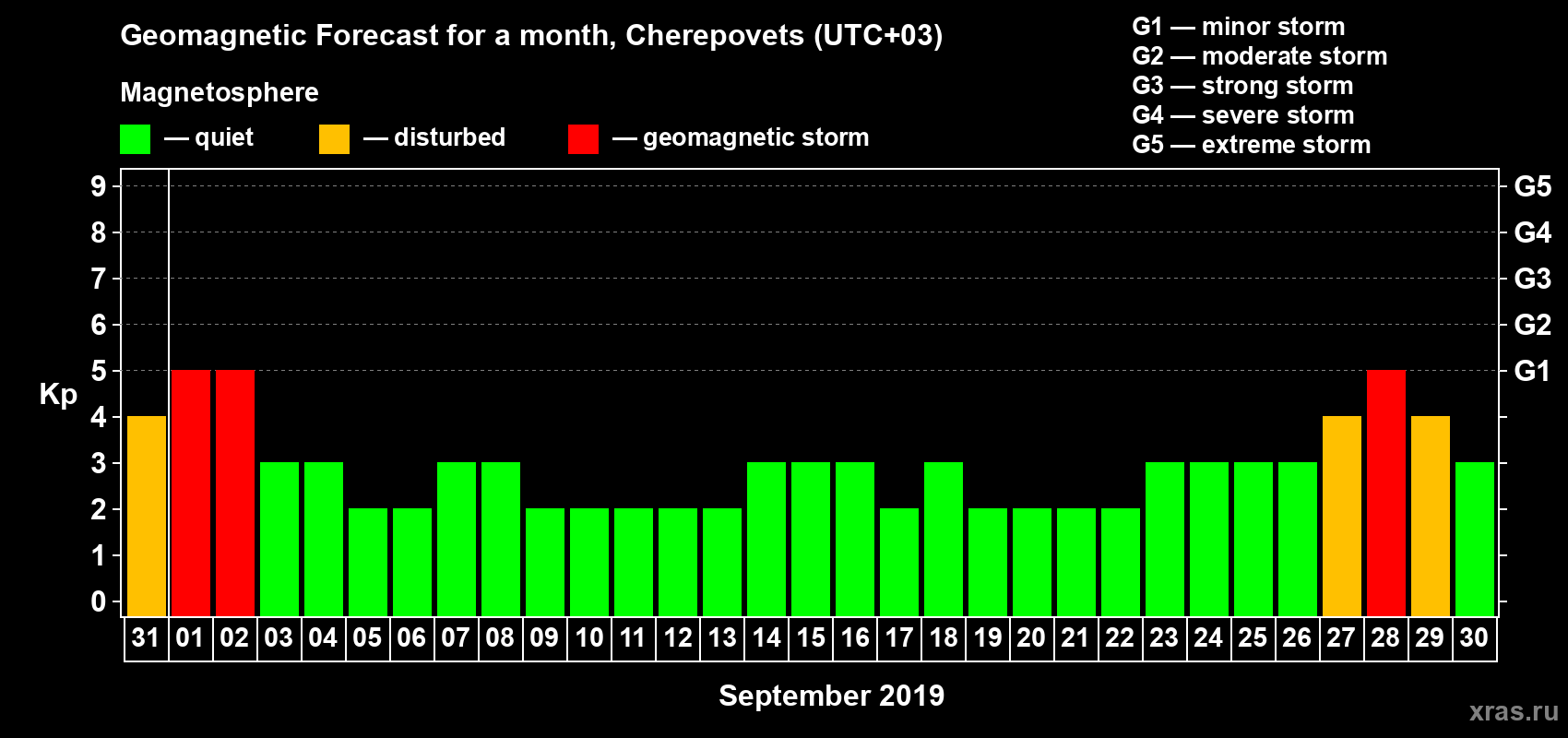
Task: Select the red bar for September 28
Action: click(1386, 493)
